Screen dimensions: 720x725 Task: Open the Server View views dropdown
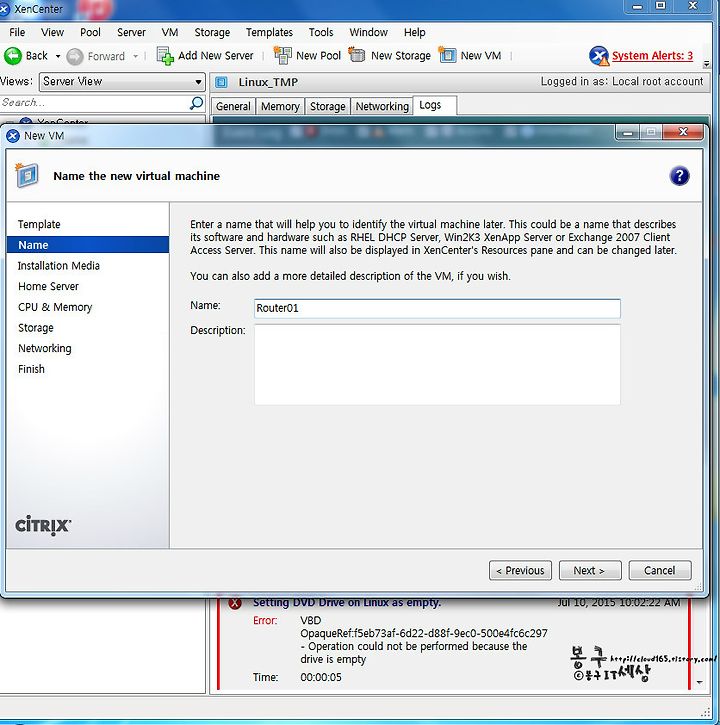coord(122,81)
